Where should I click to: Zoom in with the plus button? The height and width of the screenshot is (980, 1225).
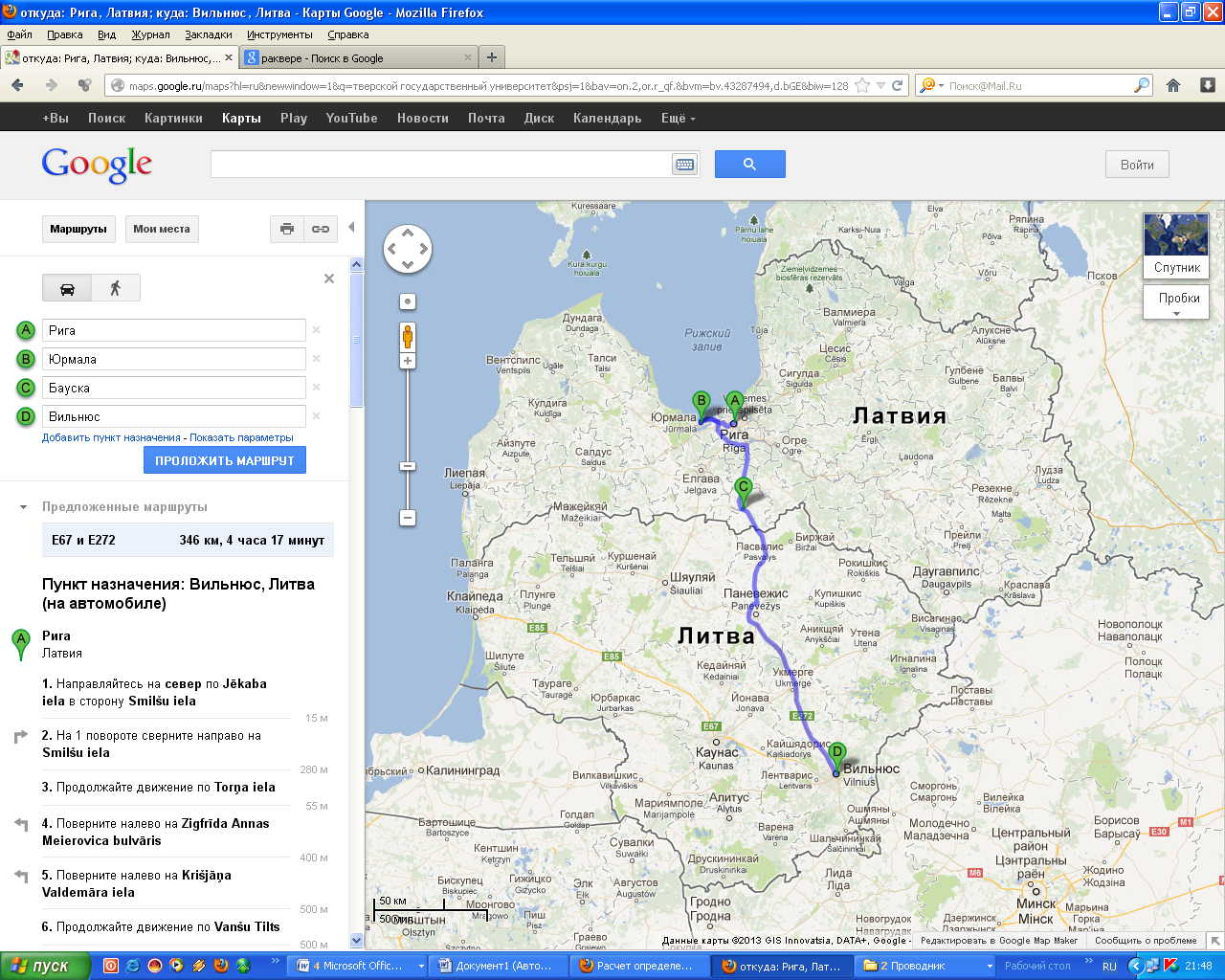408,361
